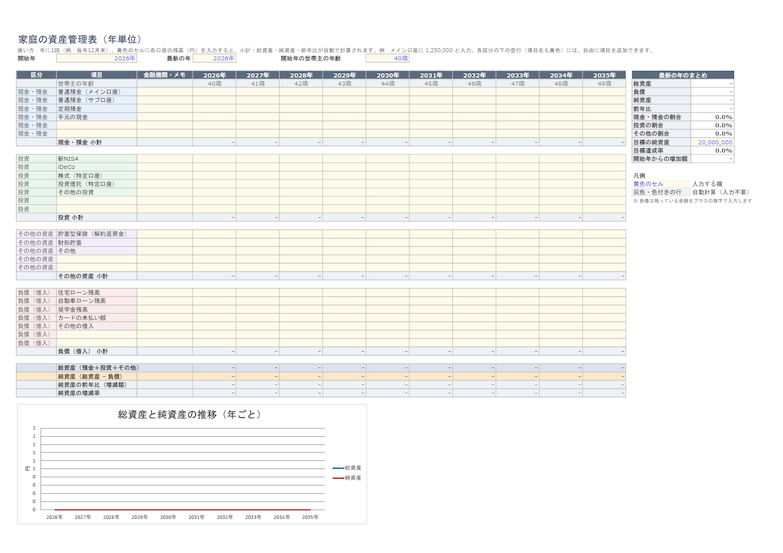783x553 pixels.
Task: Select the その他の借入 item cell
Action: coord(96,326)
